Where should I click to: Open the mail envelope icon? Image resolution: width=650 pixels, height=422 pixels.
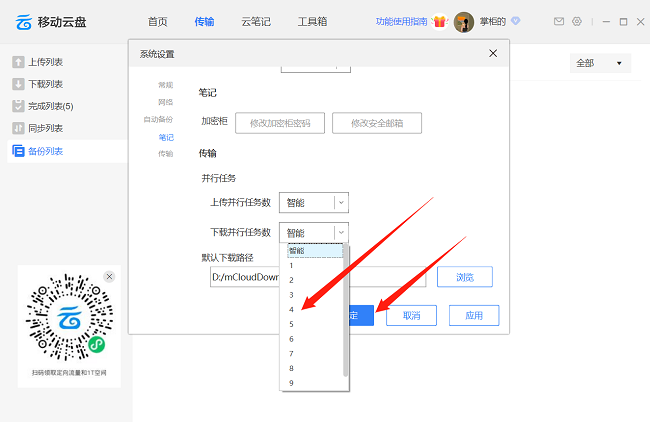tap(558, 21)
